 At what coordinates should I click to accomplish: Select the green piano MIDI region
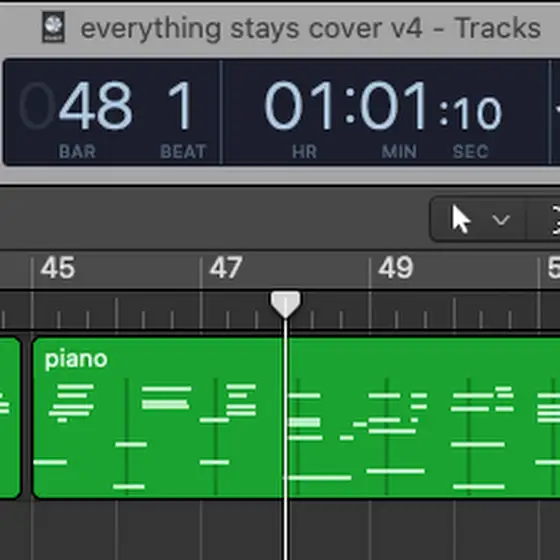tap(296, 418)
